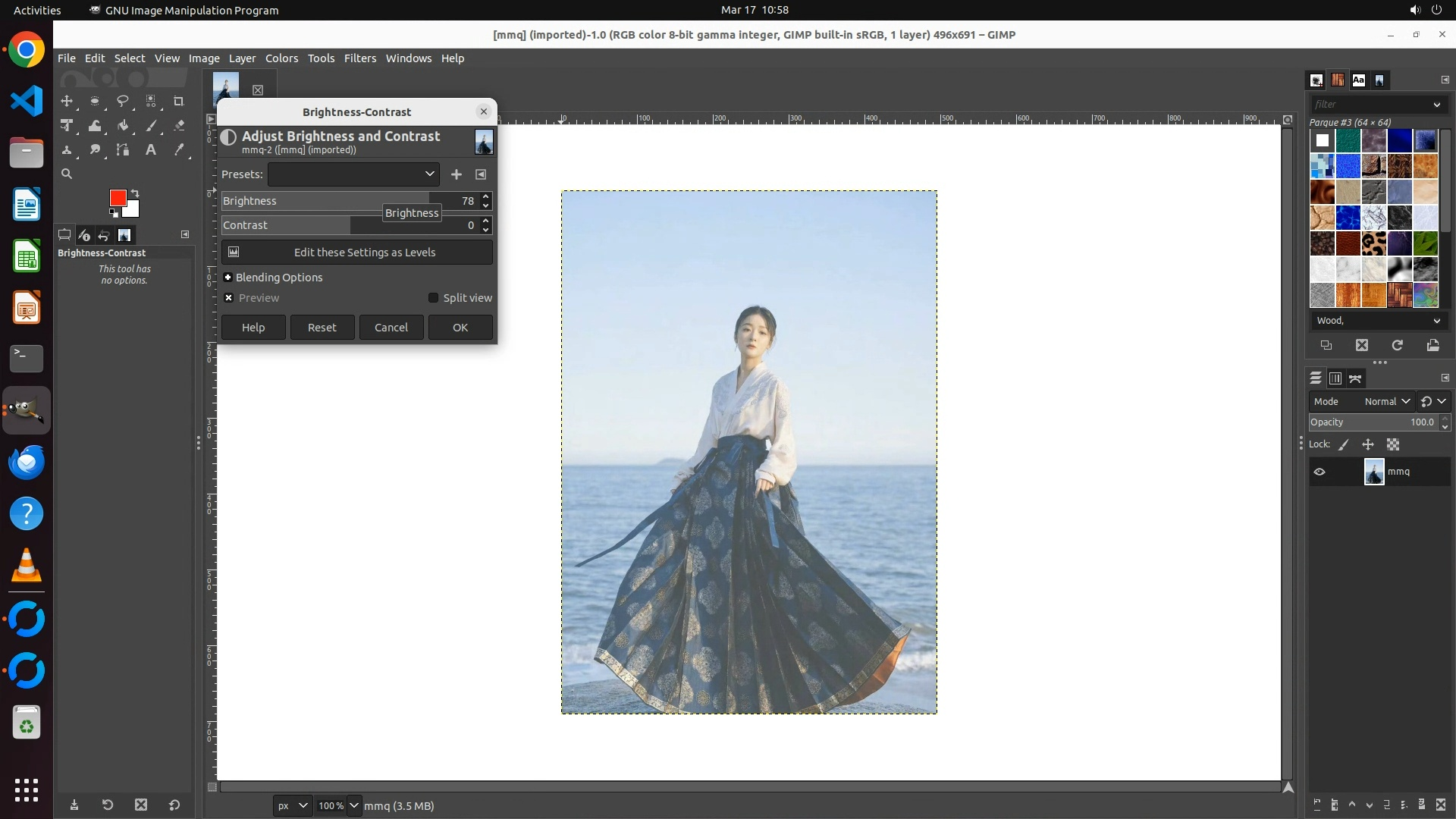Open the Presets dropdown
1456x819 pixels.
tap(353, 174)
